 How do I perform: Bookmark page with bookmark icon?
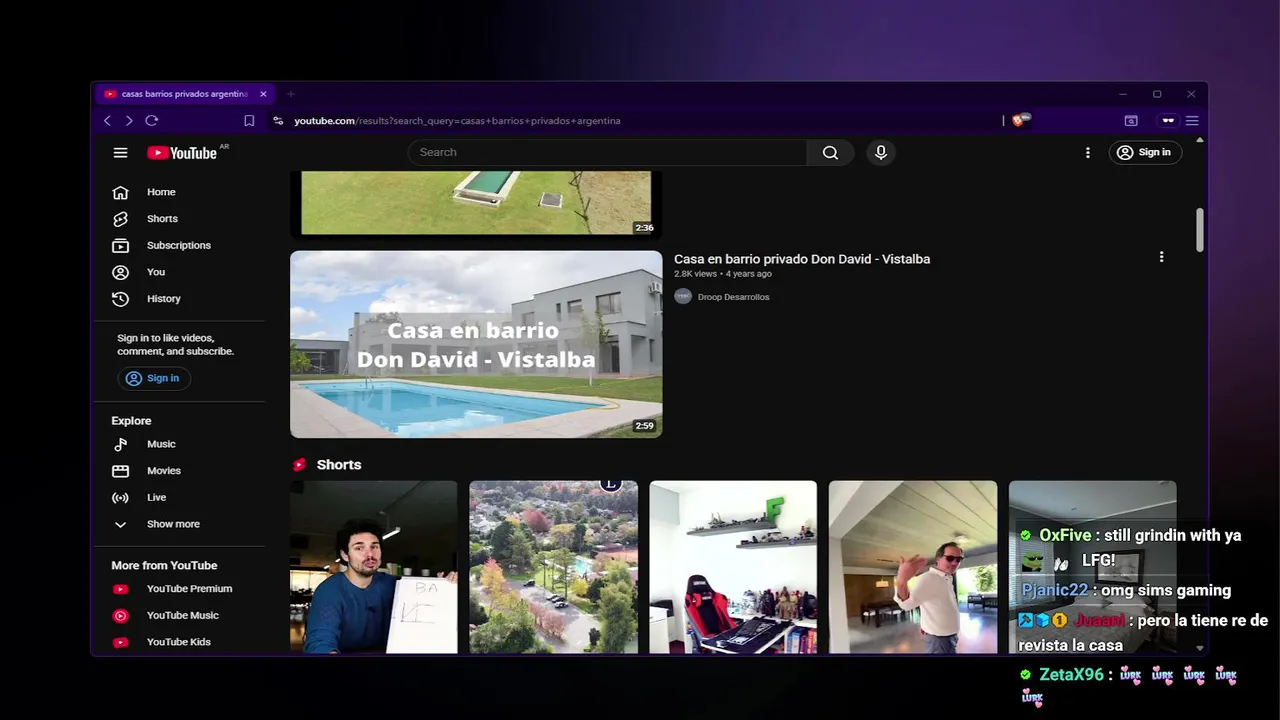click(x=249, y=121)
